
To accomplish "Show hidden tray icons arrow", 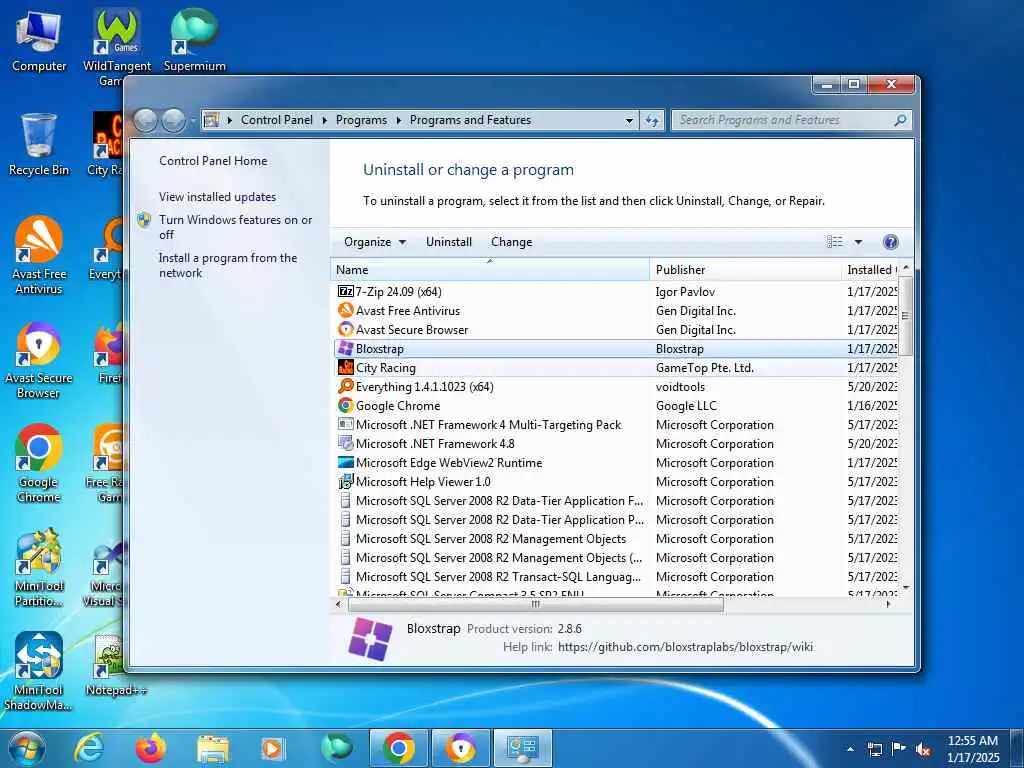I will pos(850,750).
